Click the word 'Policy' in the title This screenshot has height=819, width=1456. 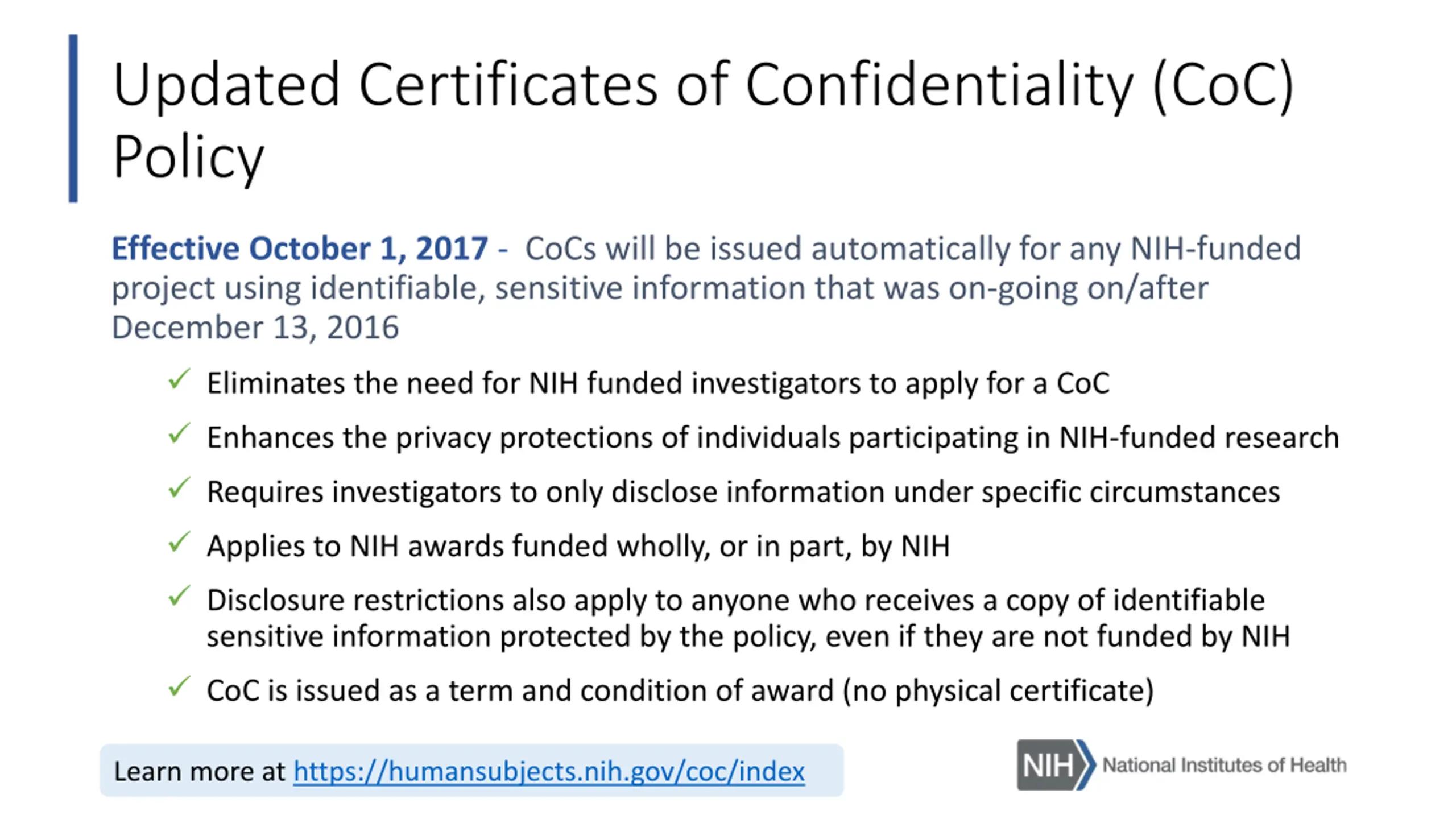[x=188, y=156]
